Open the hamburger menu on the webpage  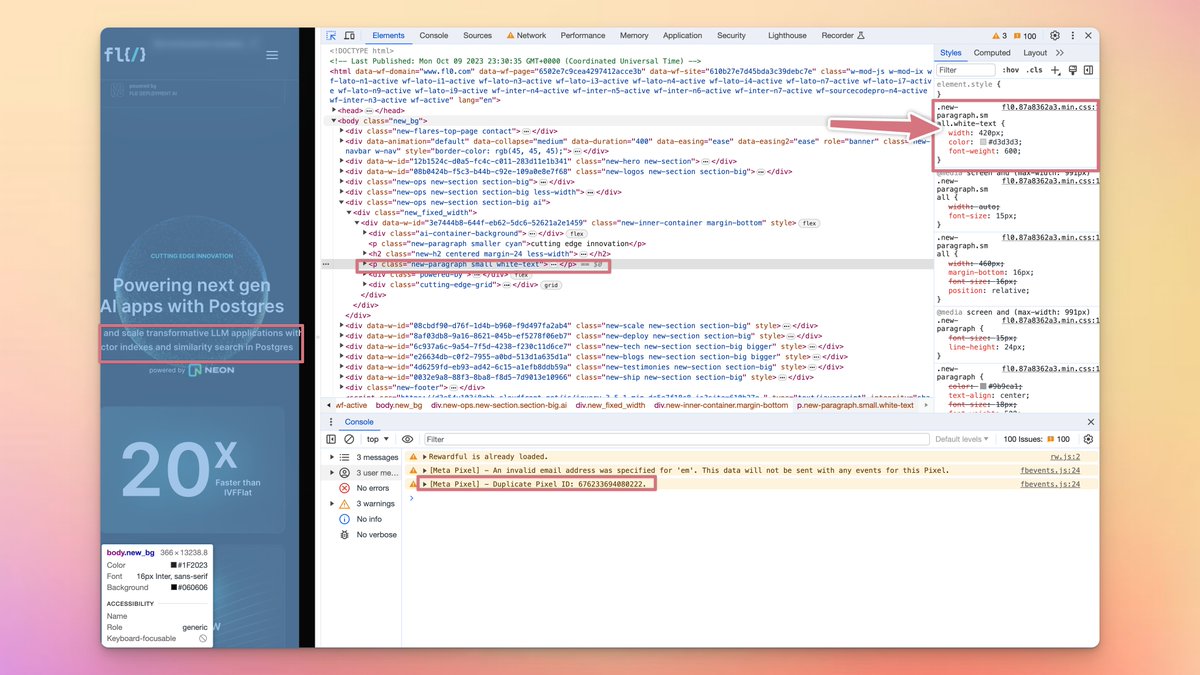click(272, 55)
